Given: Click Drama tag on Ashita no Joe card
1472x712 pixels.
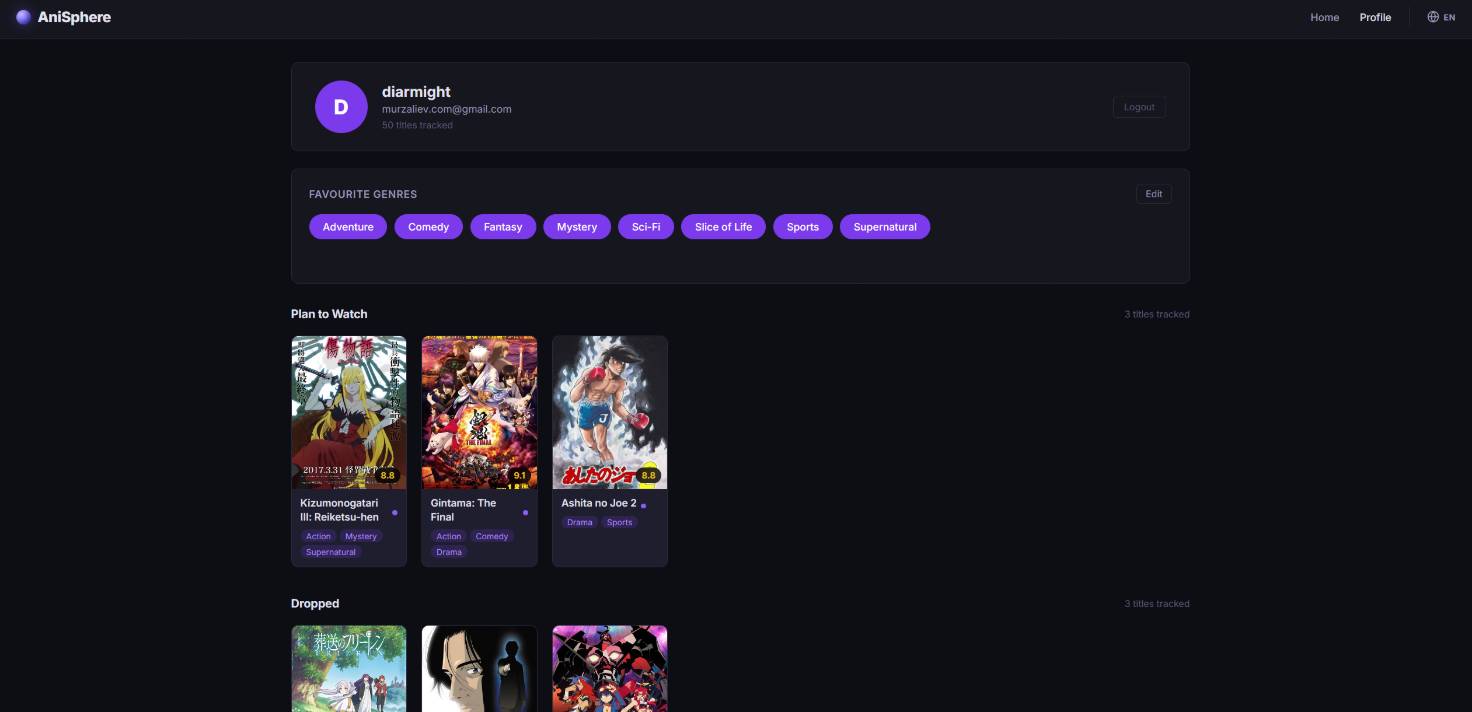Looking at the screenshot, I should click(x=580, y=522).
